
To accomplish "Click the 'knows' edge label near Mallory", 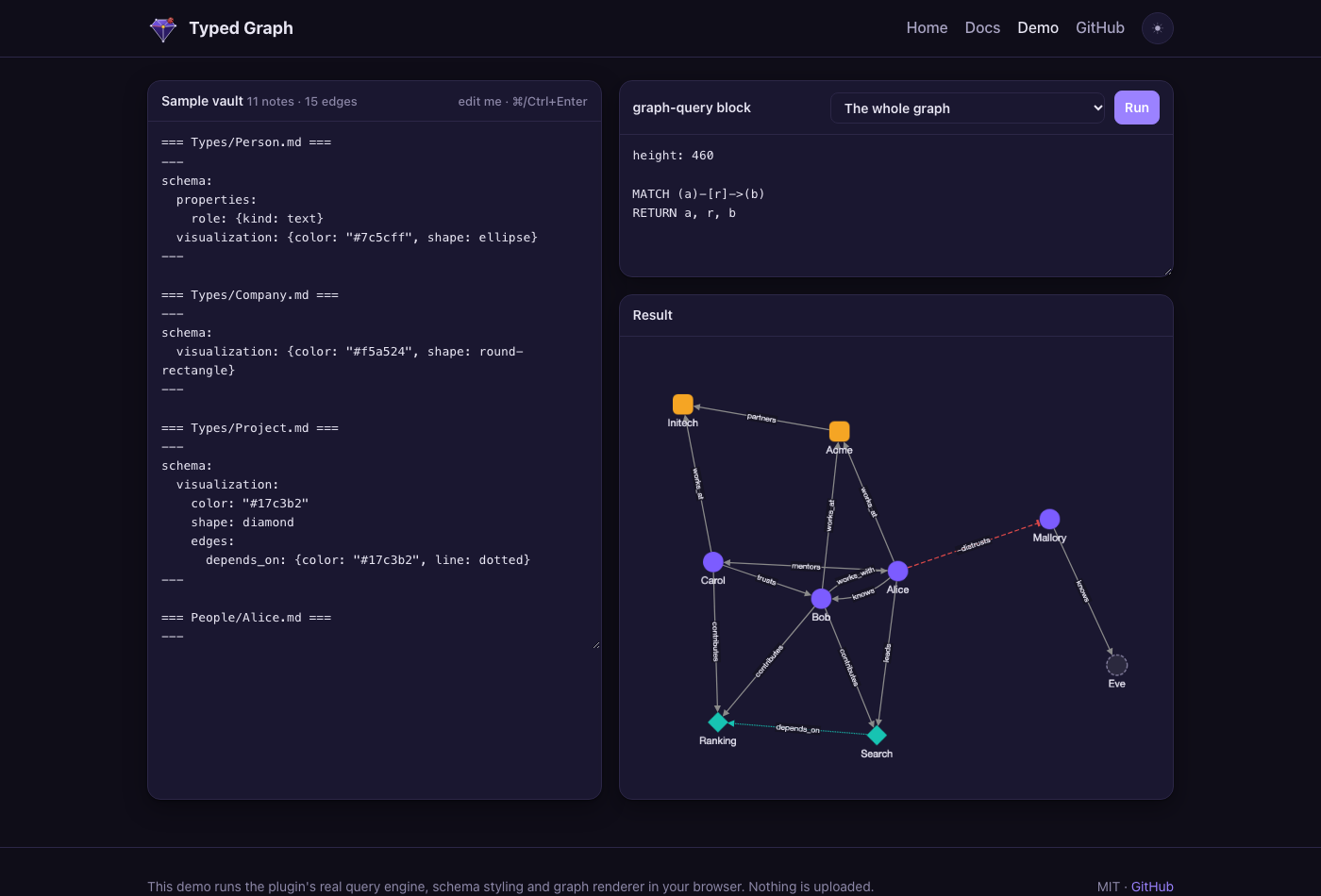I will [x=1083, y=591].
